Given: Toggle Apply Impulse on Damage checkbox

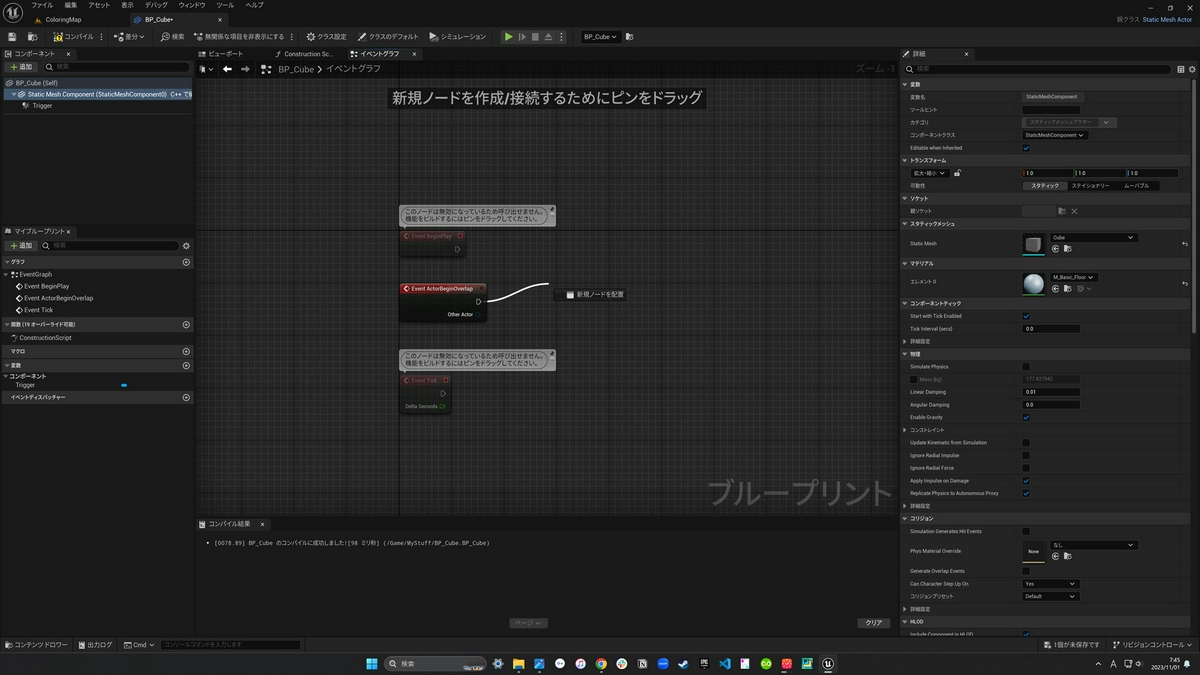Looking at the screenshot, I should [1026, 480].
